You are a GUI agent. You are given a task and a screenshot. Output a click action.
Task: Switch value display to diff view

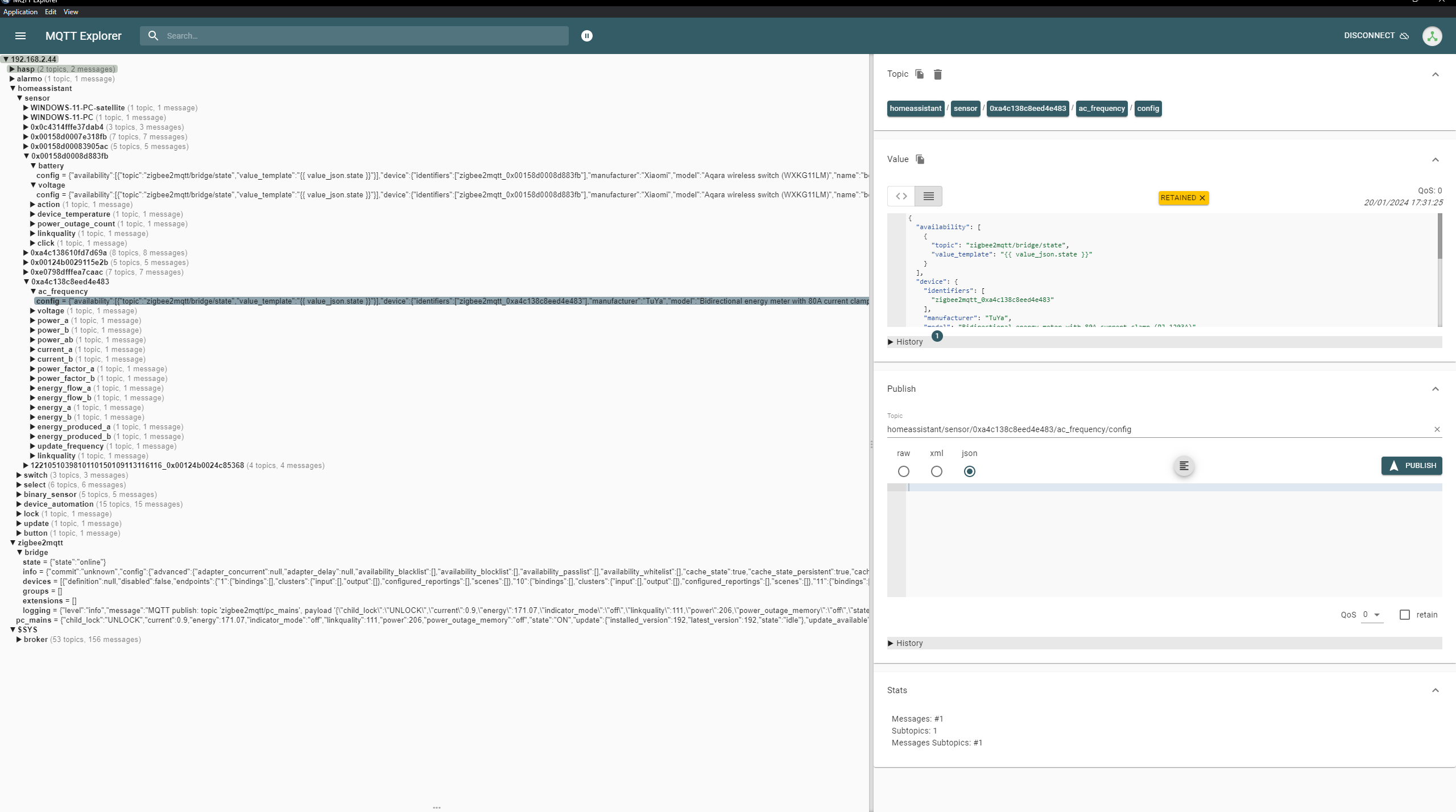point(900,196)
